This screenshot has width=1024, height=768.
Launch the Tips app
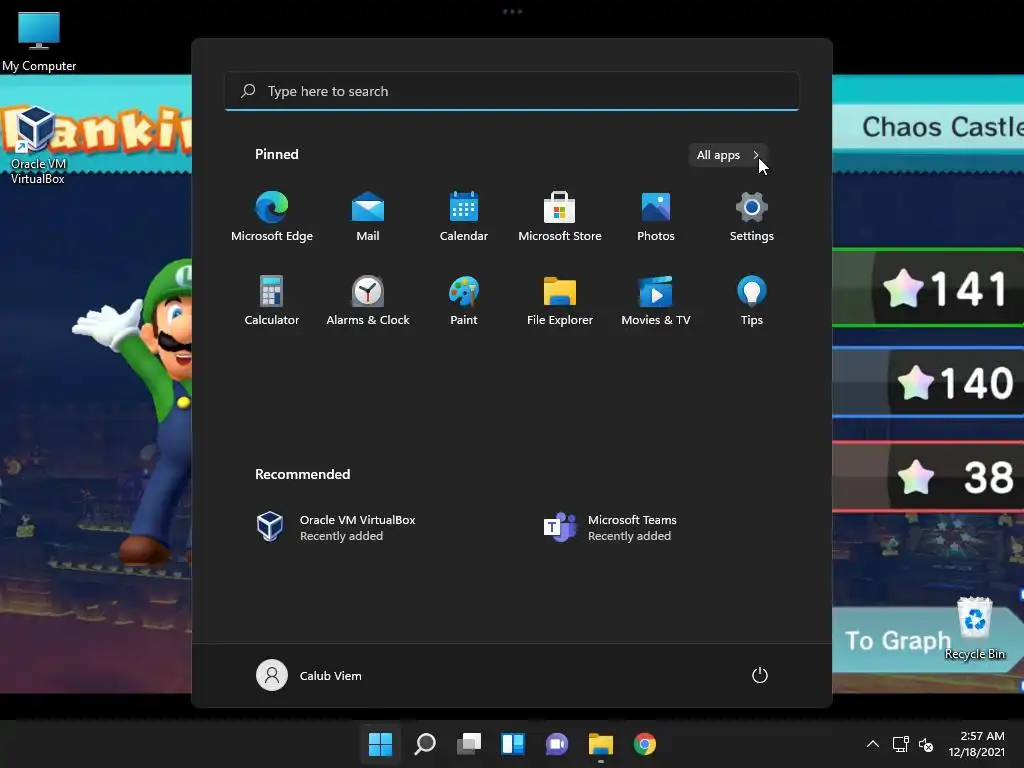point(752,301)
